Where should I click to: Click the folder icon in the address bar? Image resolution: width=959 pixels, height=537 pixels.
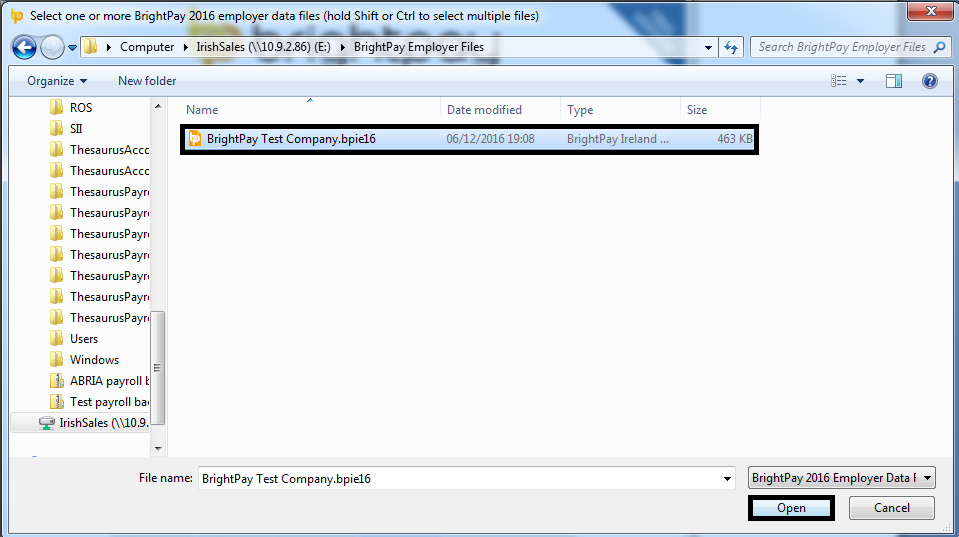tap(91, 46)
